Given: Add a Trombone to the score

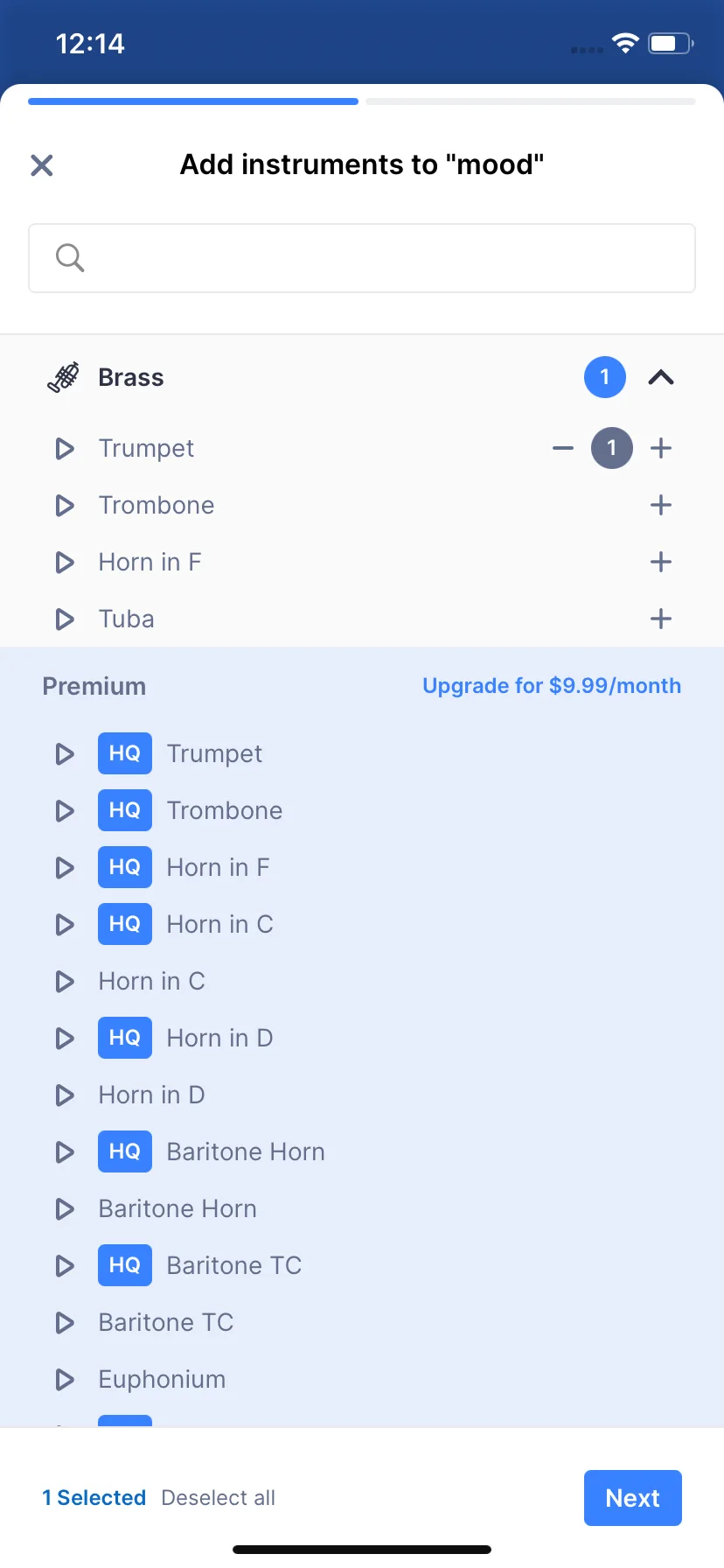Looking at the screenshot, I should tap(661, 506).
